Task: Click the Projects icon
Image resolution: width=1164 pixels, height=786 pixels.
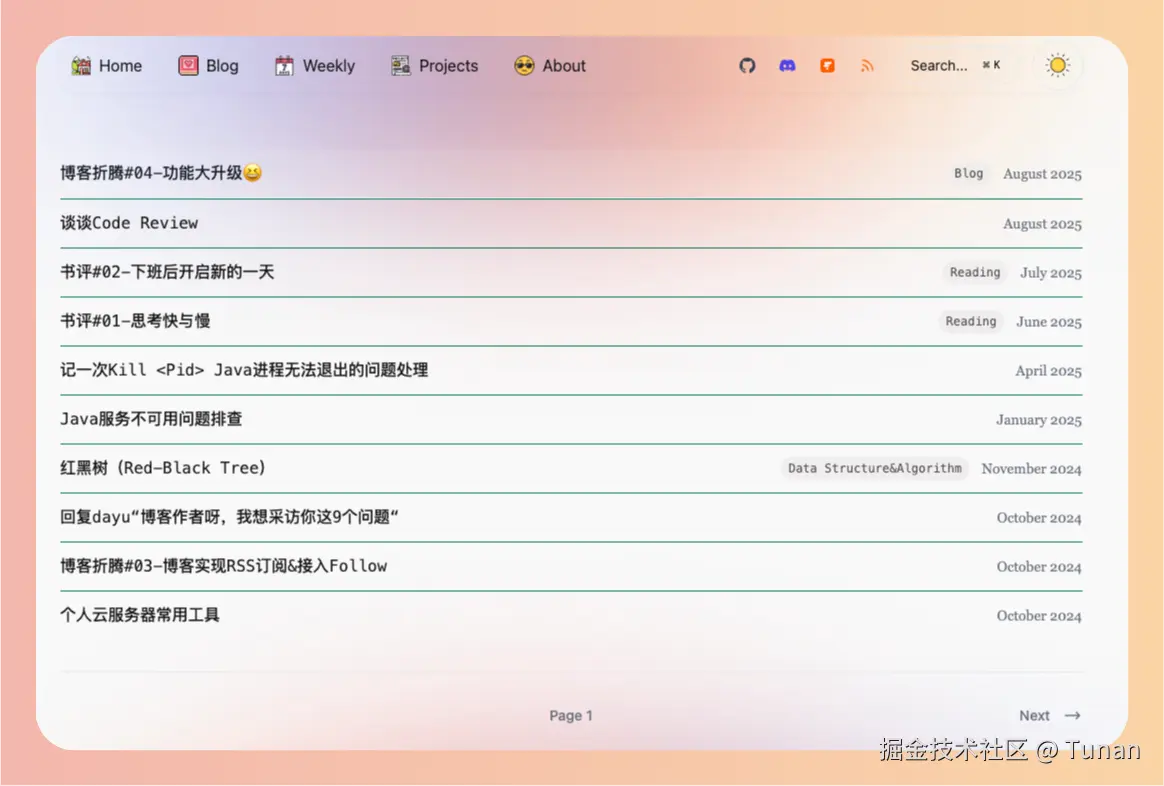Action: pos(401,65)
